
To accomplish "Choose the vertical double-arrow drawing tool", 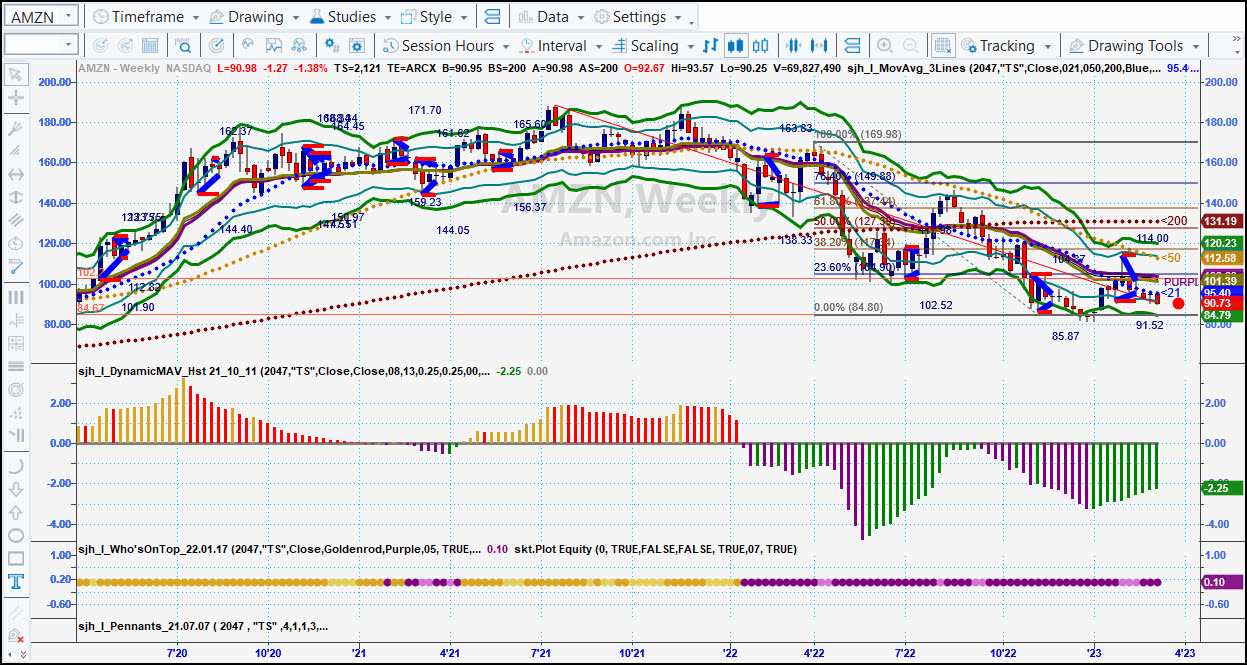I will 16,196.
